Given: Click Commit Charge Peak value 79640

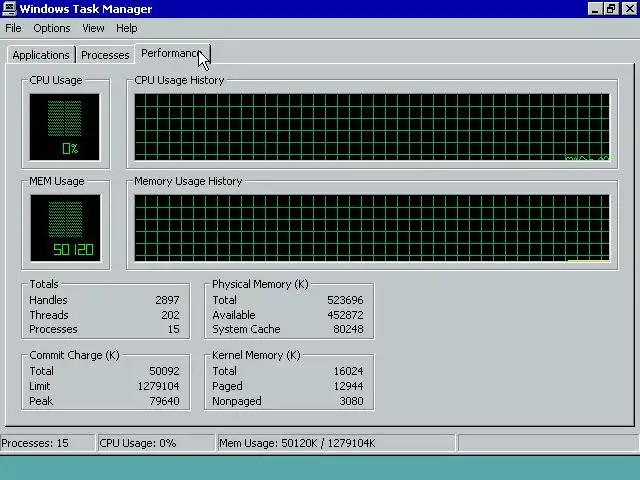Looking at the screenshot, I should coord(164,401).
